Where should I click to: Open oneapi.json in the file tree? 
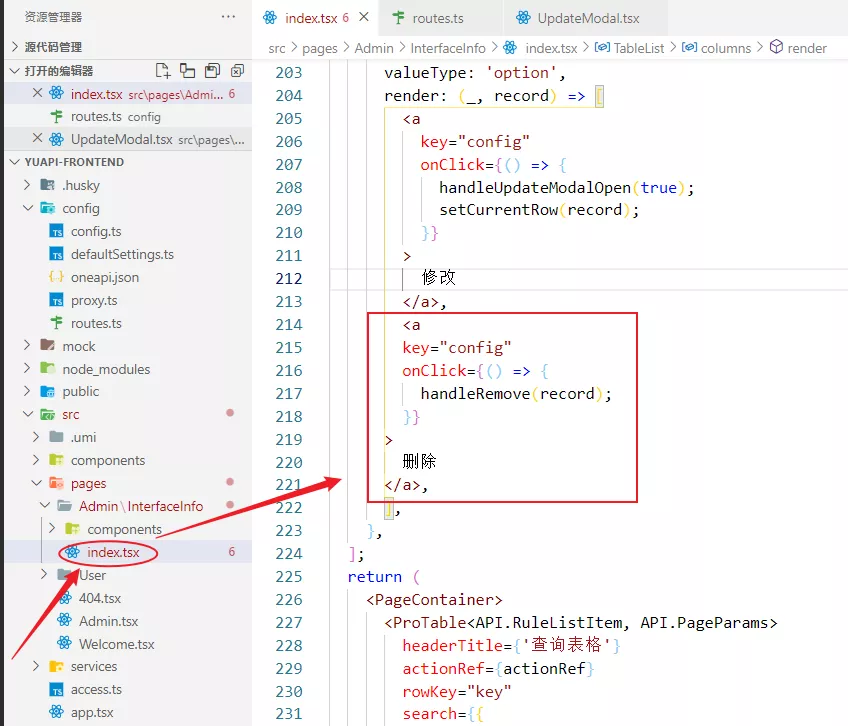tap(129, 277)
